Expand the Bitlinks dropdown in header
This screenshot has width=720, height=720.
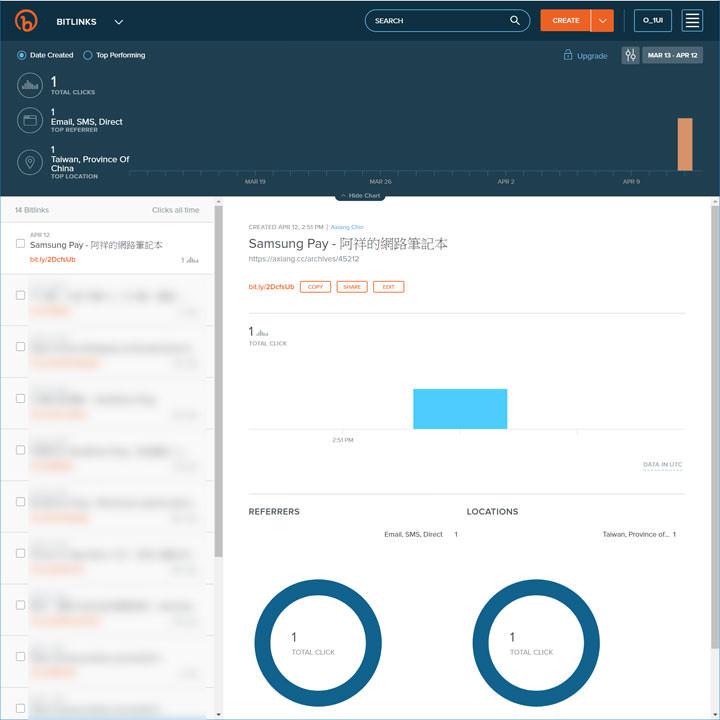tap(119, 21)
